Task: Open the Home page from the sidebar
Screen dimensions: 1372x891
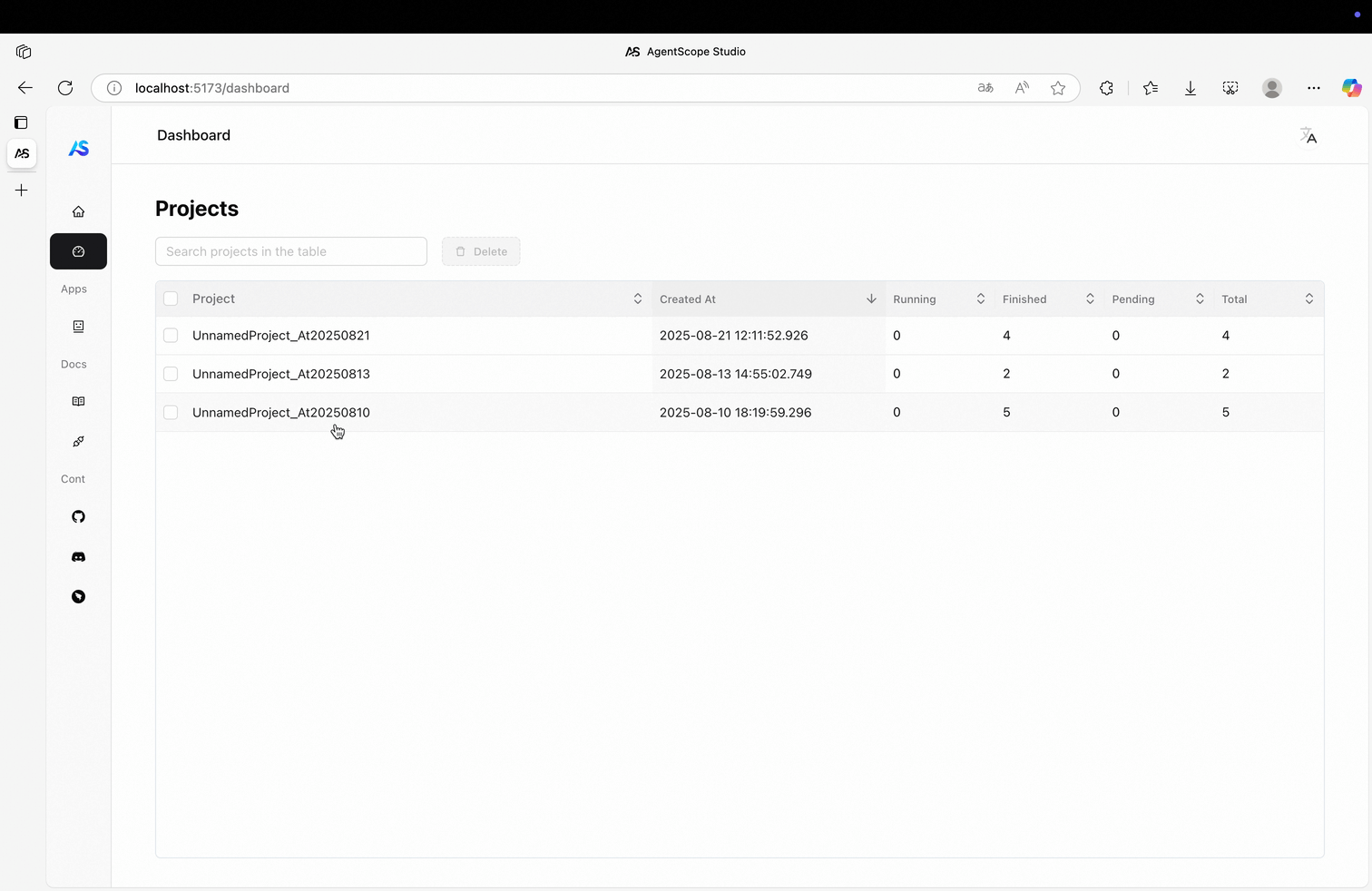Action: click(x=78, y=211)
